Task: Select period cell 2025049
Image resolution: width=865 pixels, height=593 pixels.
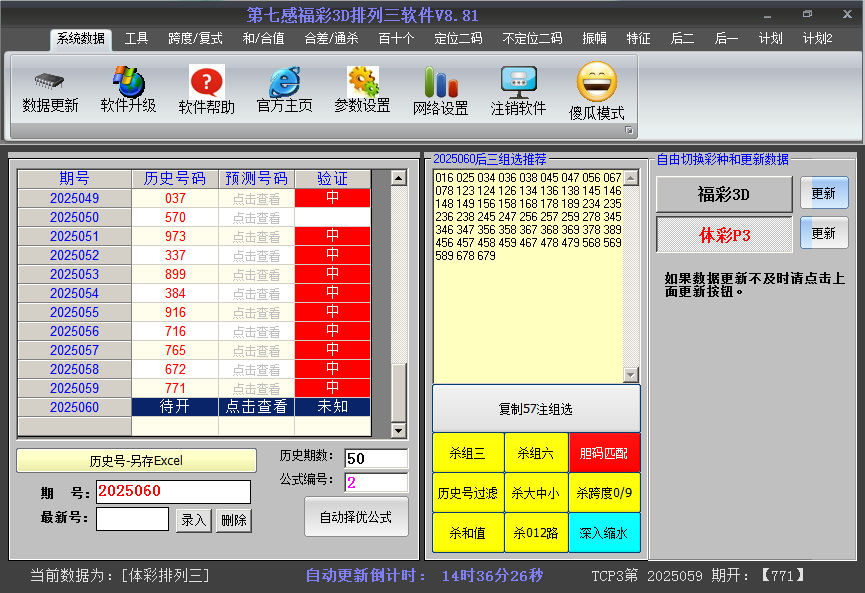Action: pos(74,198)
